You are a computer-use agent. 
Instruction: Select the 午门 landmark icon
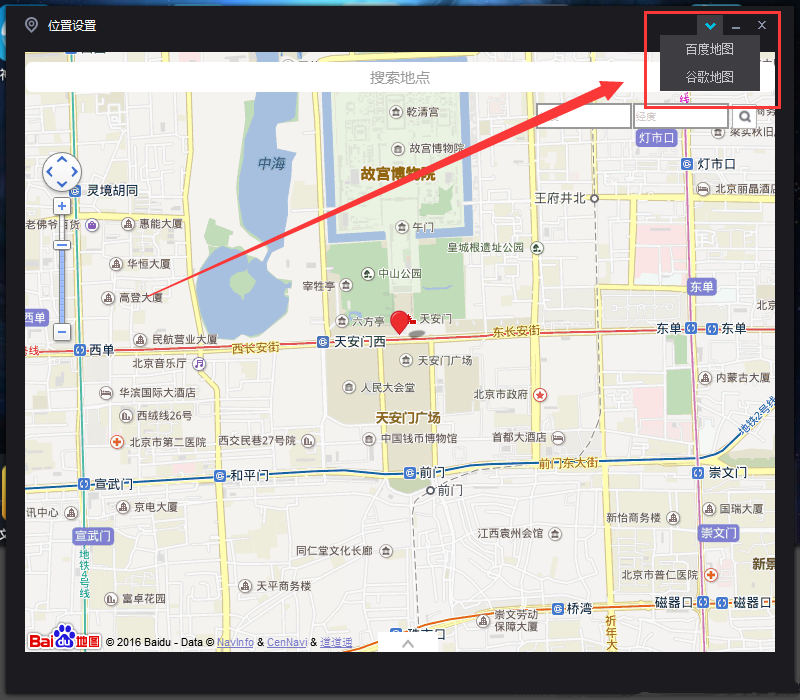[402, 227]
